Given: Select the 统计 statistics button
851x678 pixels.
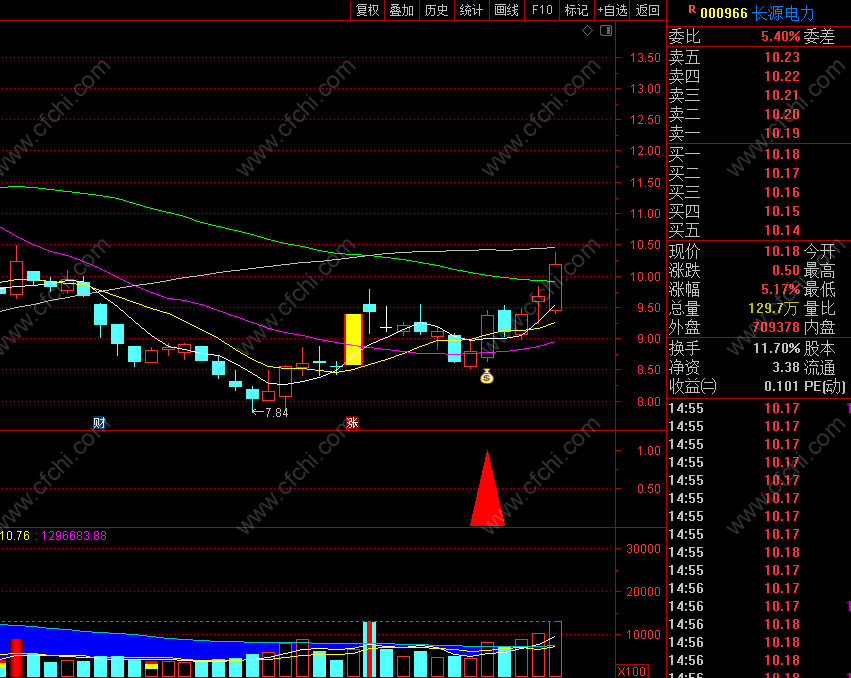Looking at the screenshot, I should (x=471, y=10).
